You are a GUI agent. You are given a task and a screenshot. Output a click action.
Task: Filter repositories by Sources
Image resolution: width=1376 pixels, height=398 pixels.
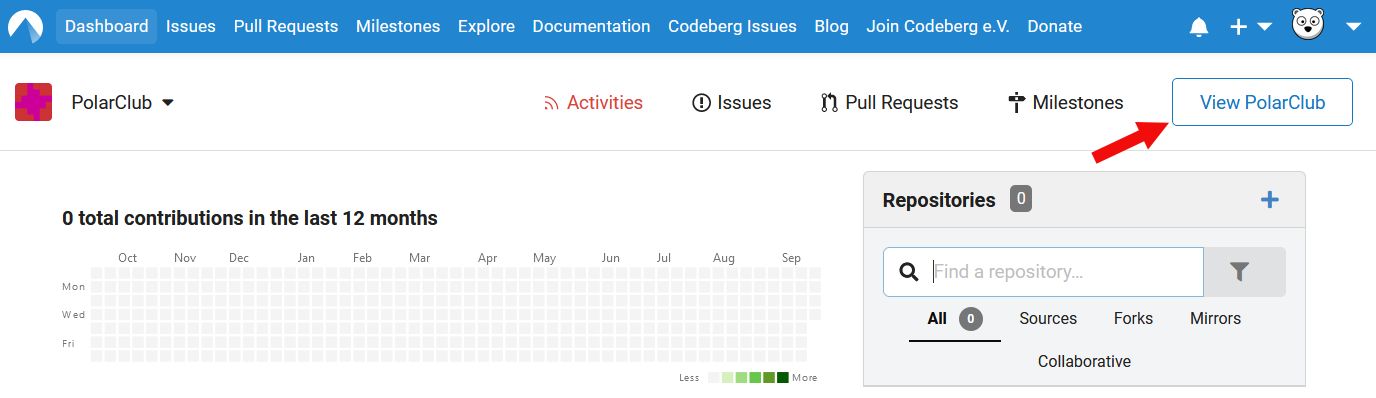tap(1048, 319)
